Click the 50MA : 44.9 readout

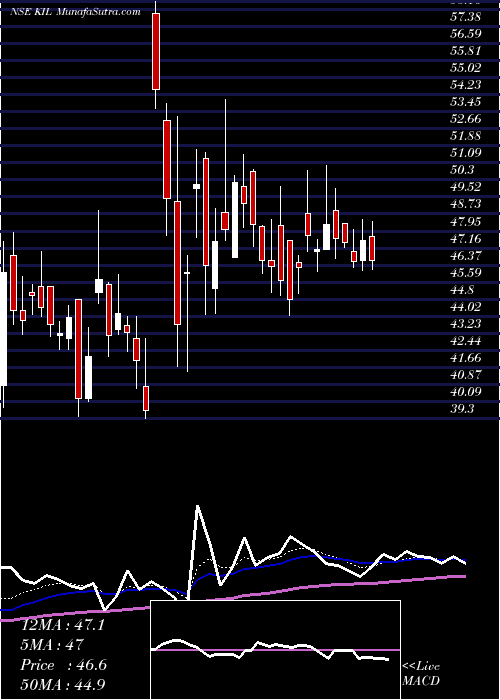(63, 684)
